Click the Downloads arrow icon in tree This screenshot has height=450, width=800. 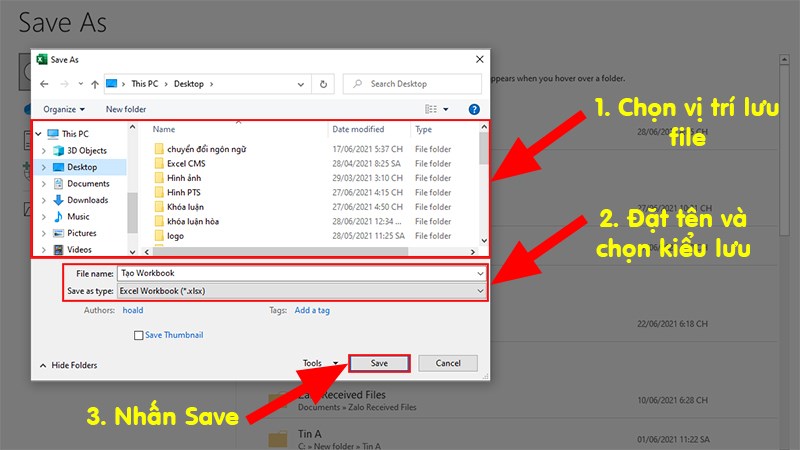[59, 200]
